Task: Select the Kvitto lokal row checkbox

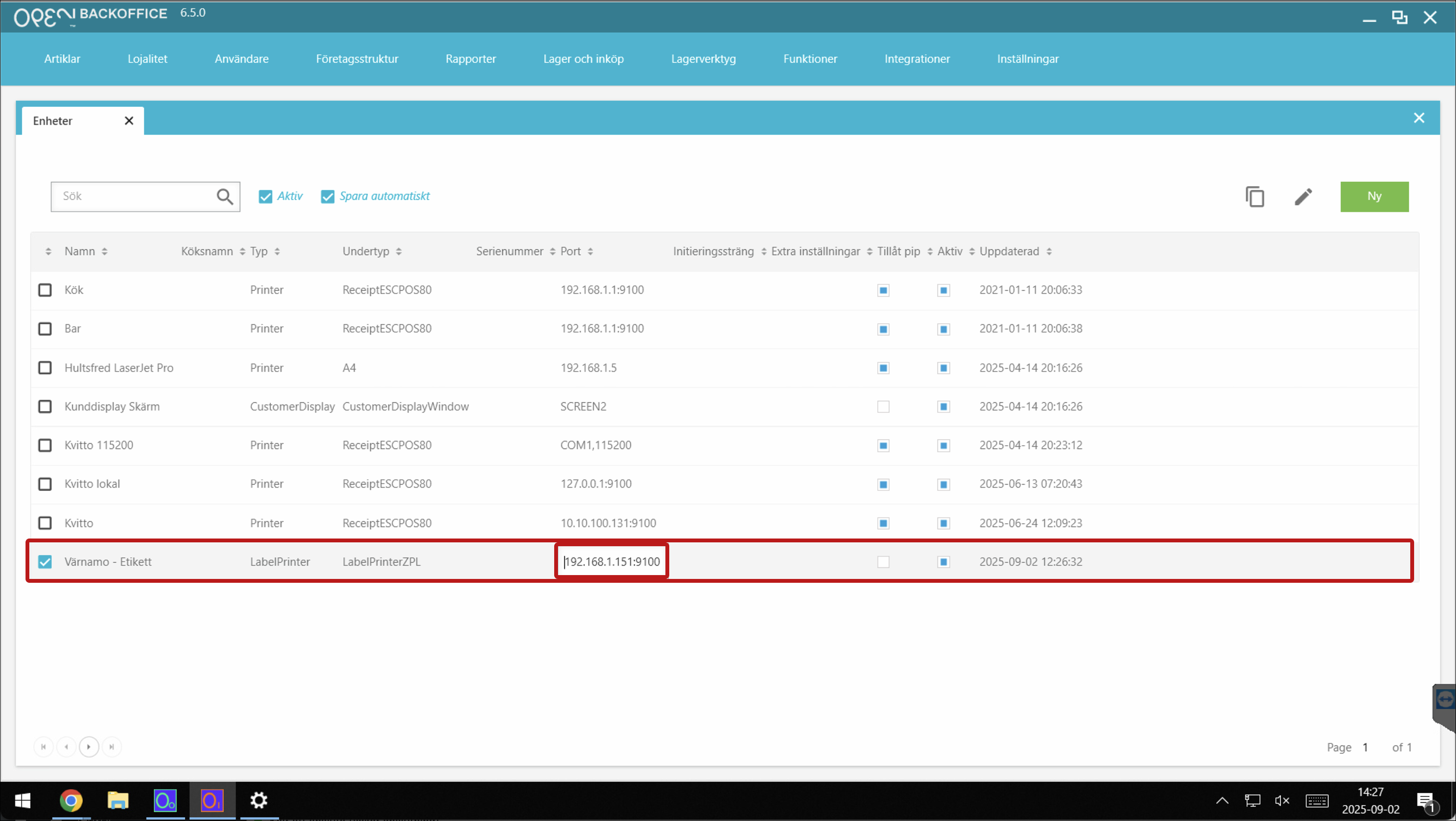Action: (x=45, y=484)
